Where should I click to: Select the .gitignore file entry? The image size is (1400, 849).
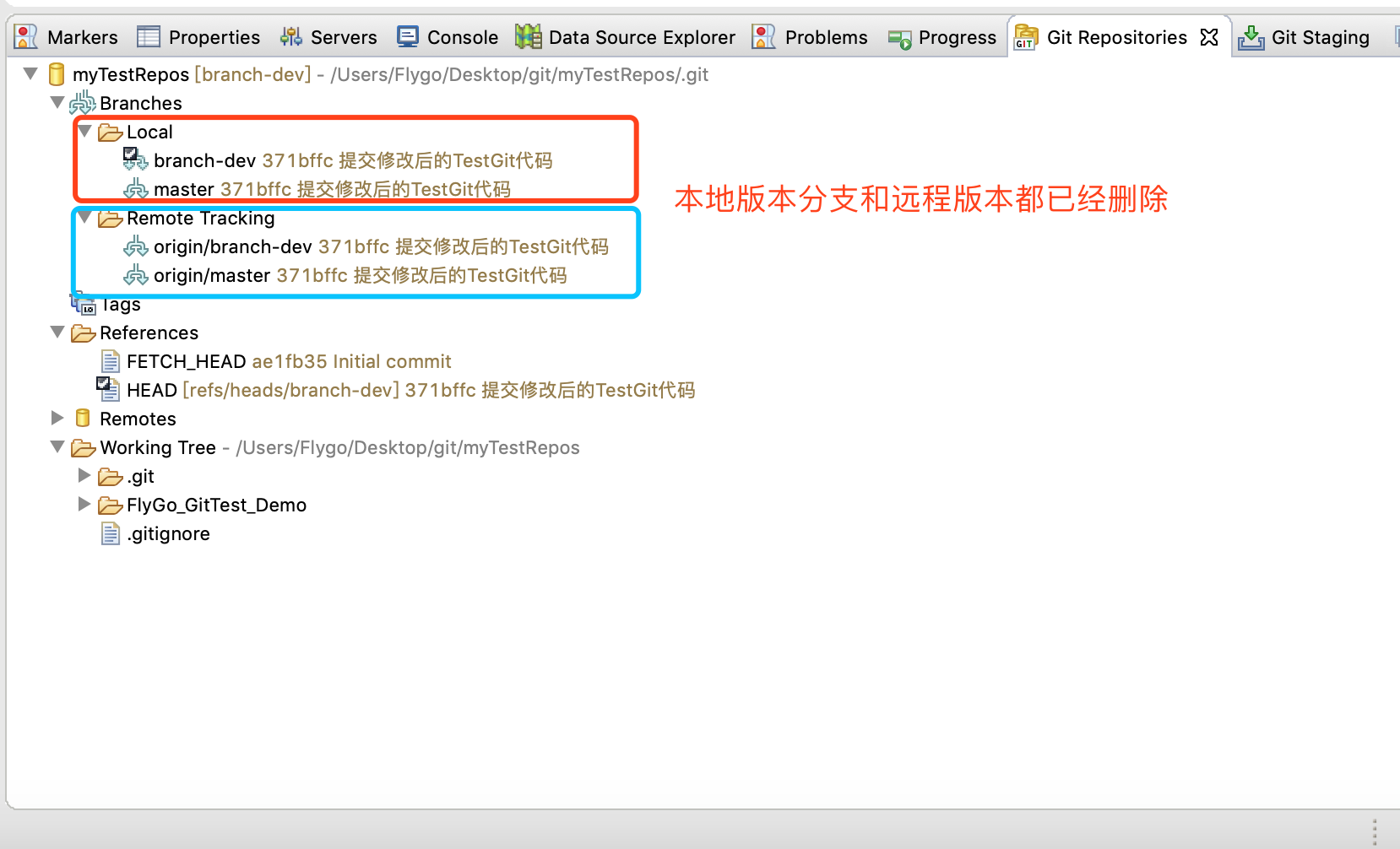tap(167, 533)
